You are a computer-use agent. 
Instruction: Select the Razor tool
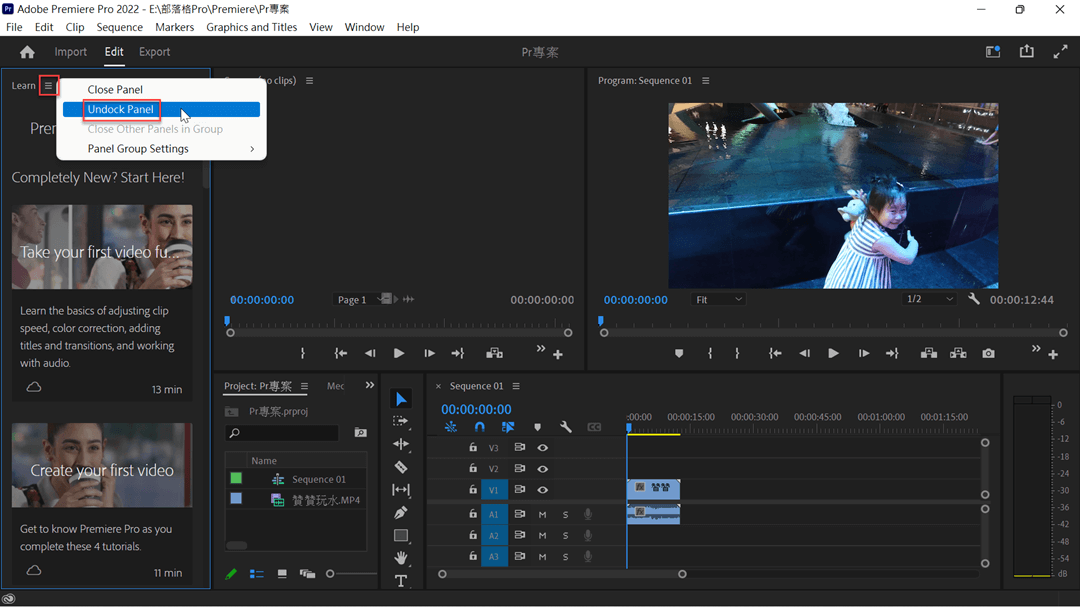point(401,467)
